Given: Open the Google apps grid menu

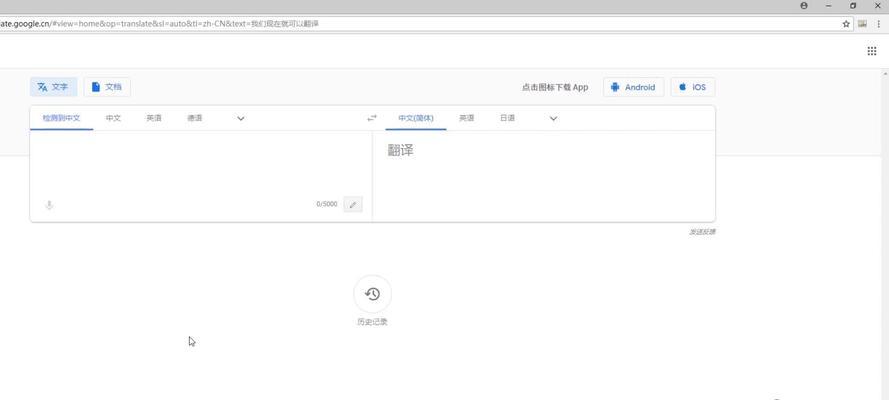Looking at the screenshot, I should 872,51.
